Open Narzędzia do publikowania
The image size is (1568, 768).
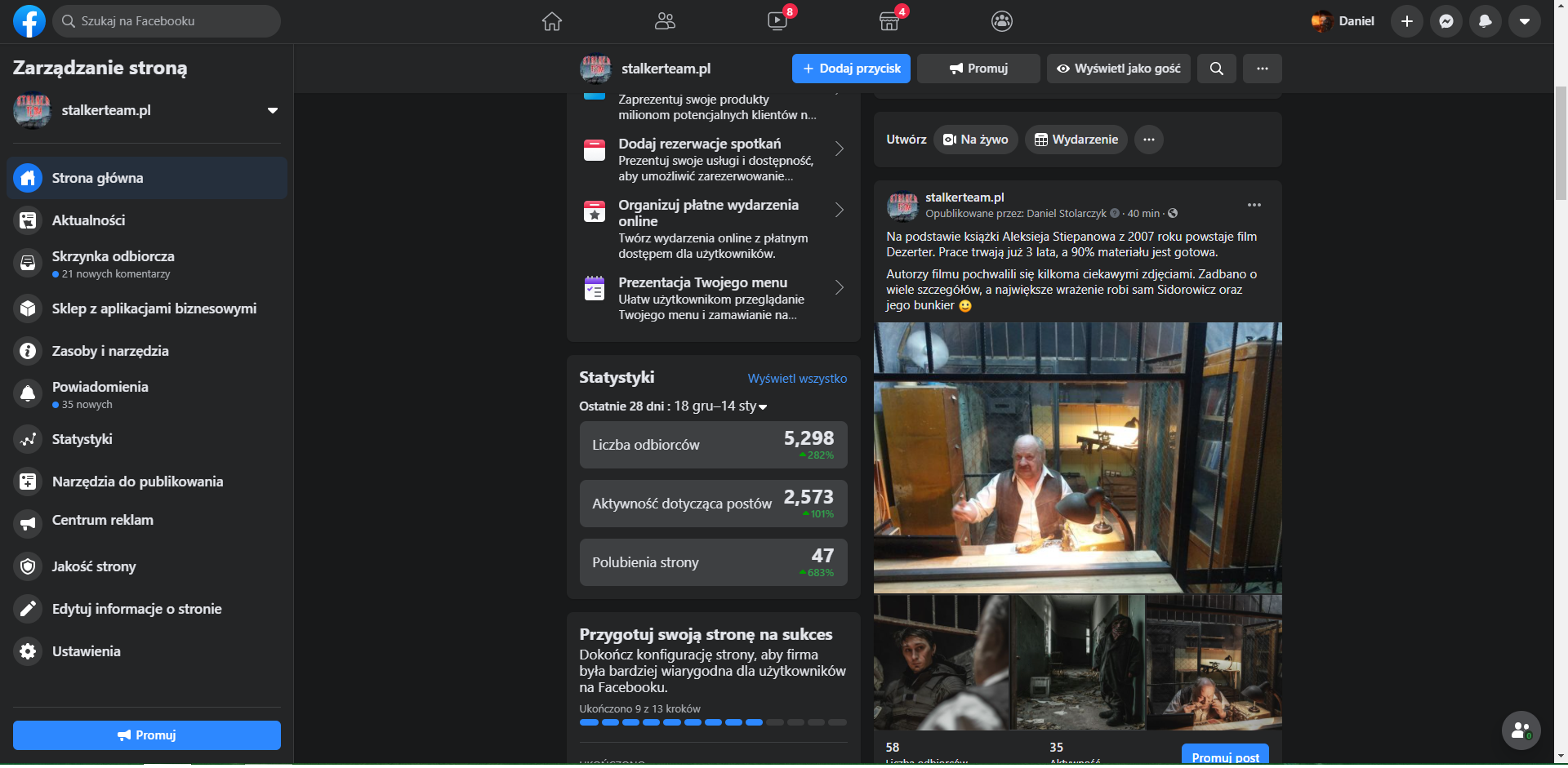[147, 482]
